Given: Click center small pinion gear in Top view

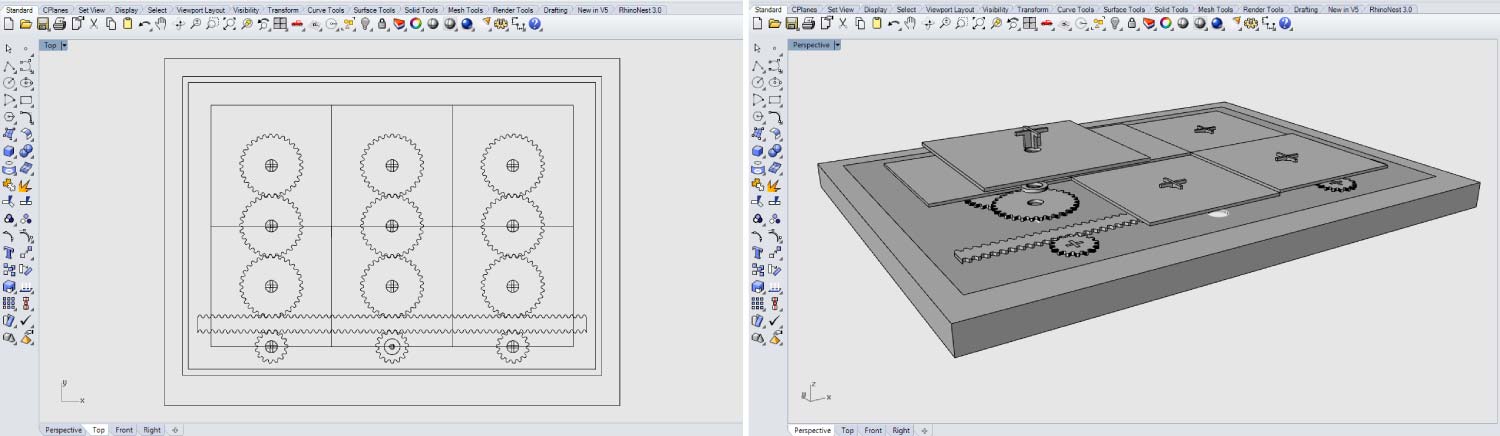Looking at the screenshot, I should pyautogui.click(x=392, y=347).
